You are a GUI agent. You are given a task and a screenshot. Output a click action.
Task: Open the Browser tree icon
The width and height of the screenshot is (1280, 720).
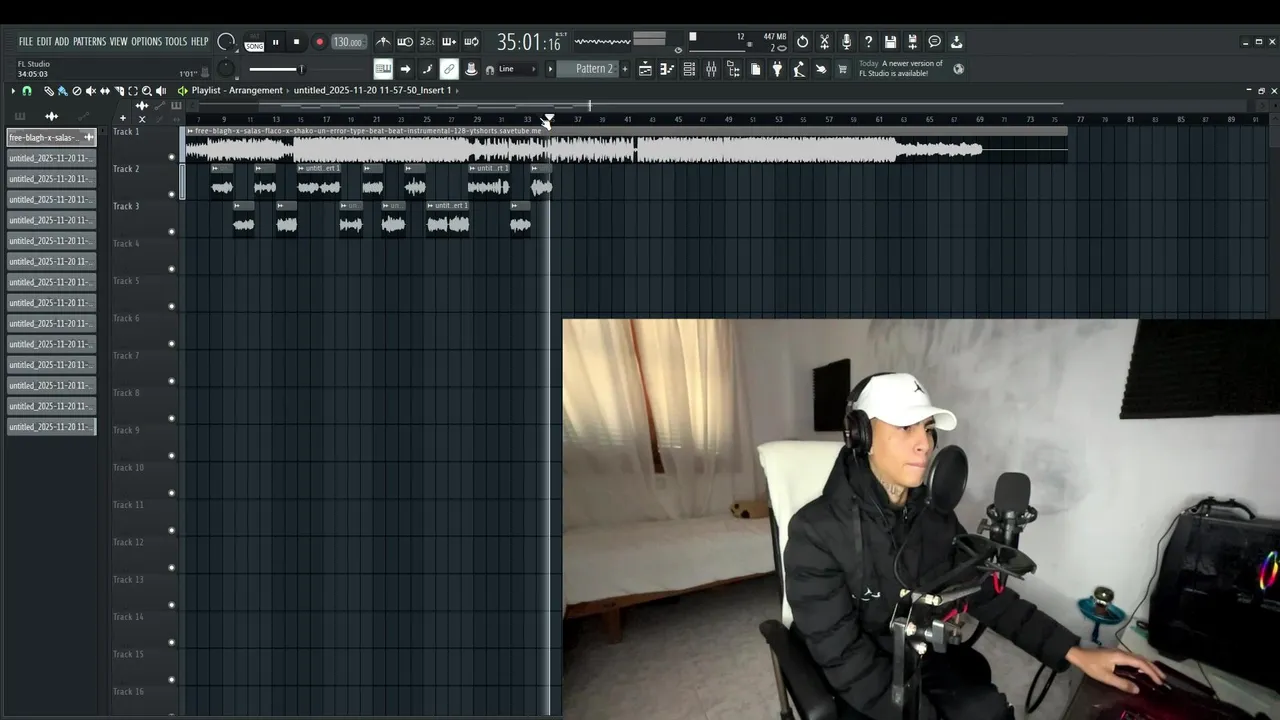[x=733, y=69]
